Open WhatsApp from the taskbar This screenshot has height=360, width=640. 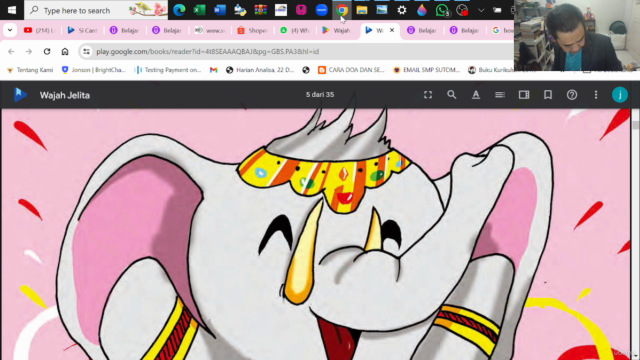(x=442, y=10)
